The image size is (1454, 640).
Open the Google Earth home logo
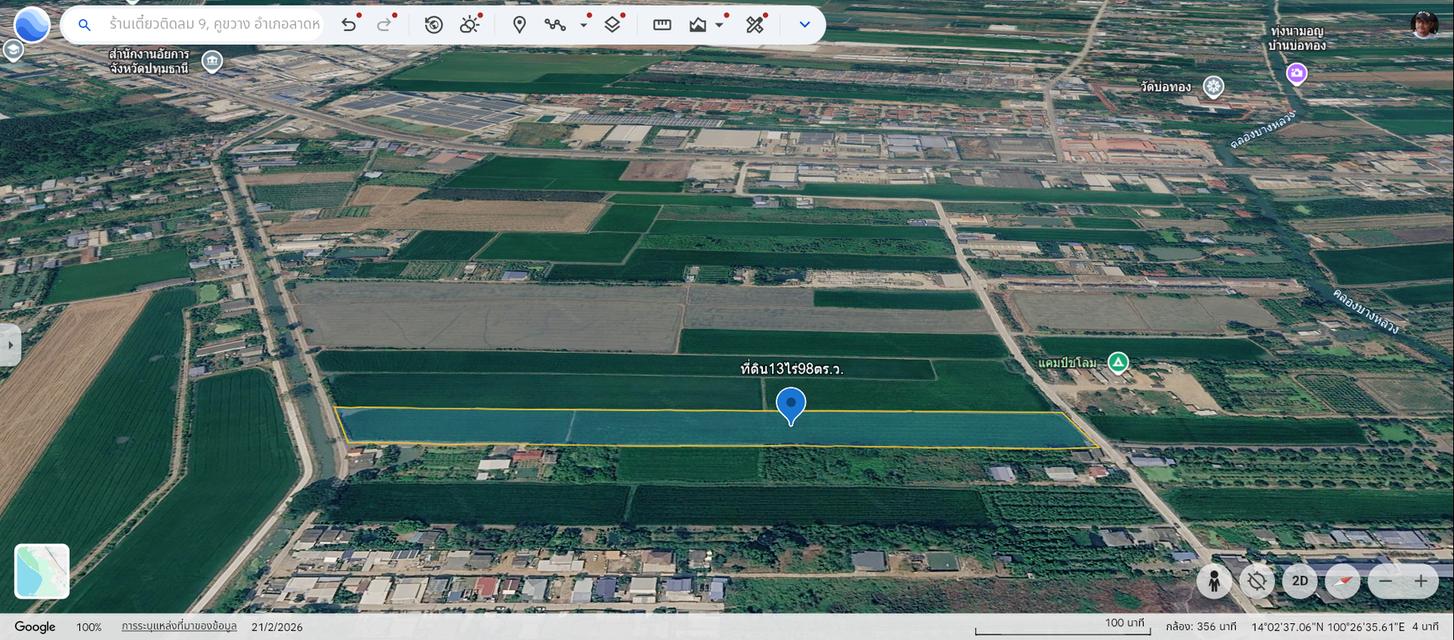[x=32, y=24]
